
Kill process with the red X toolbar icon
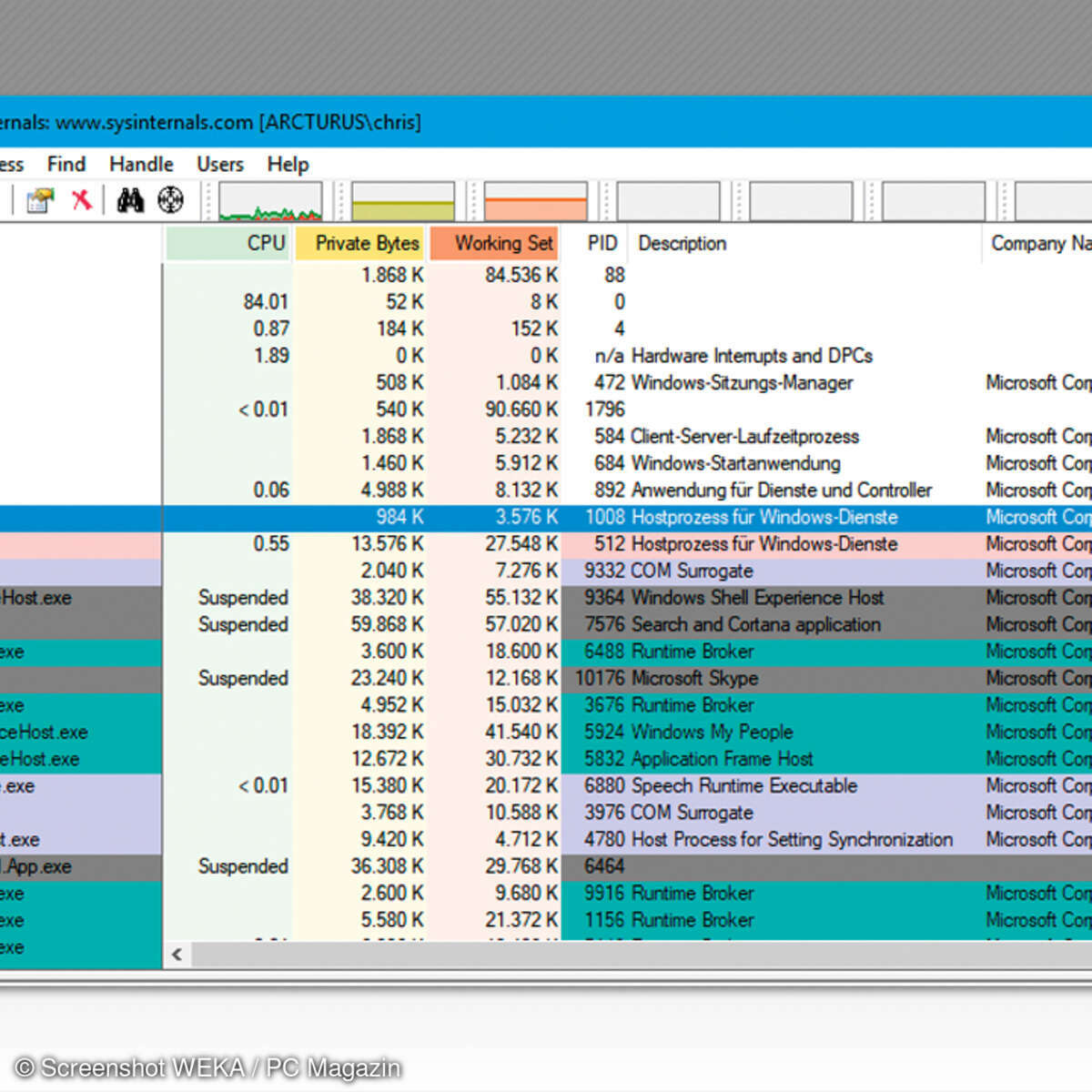tap(82, 200)
